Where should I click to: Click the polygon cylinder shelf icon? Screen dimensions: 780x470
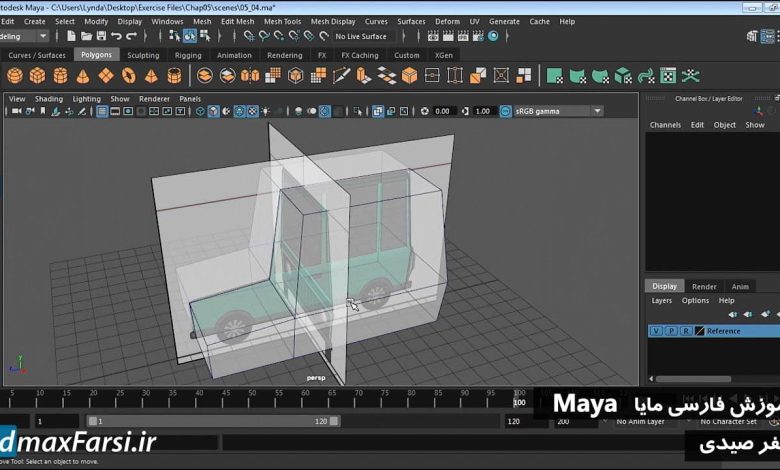tap(61, 76)
